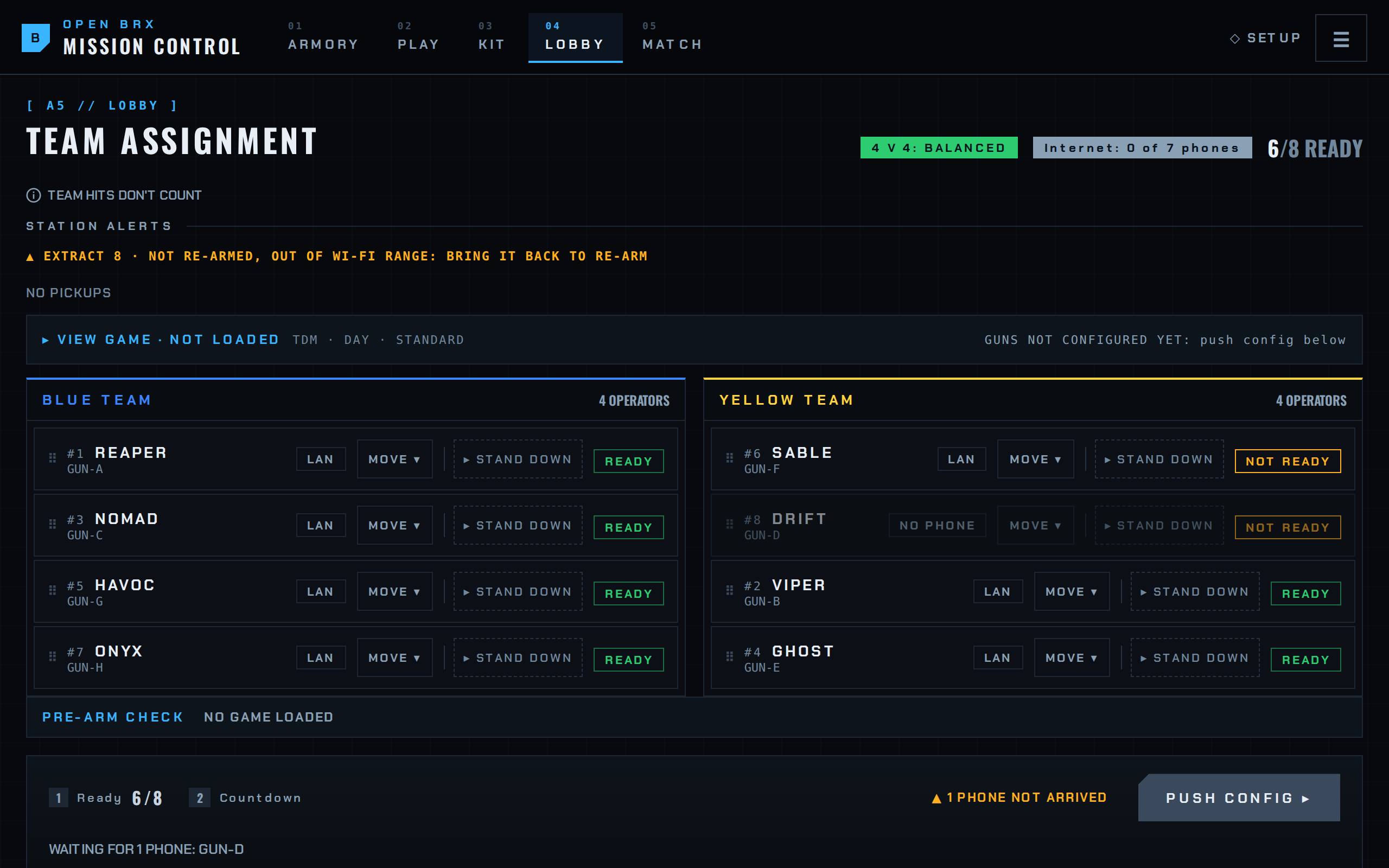The image size is (1389, 868).
Task: Click the warning triangle on Extract 8 alert
Action: pyautogui.click(x=30, y=257)
